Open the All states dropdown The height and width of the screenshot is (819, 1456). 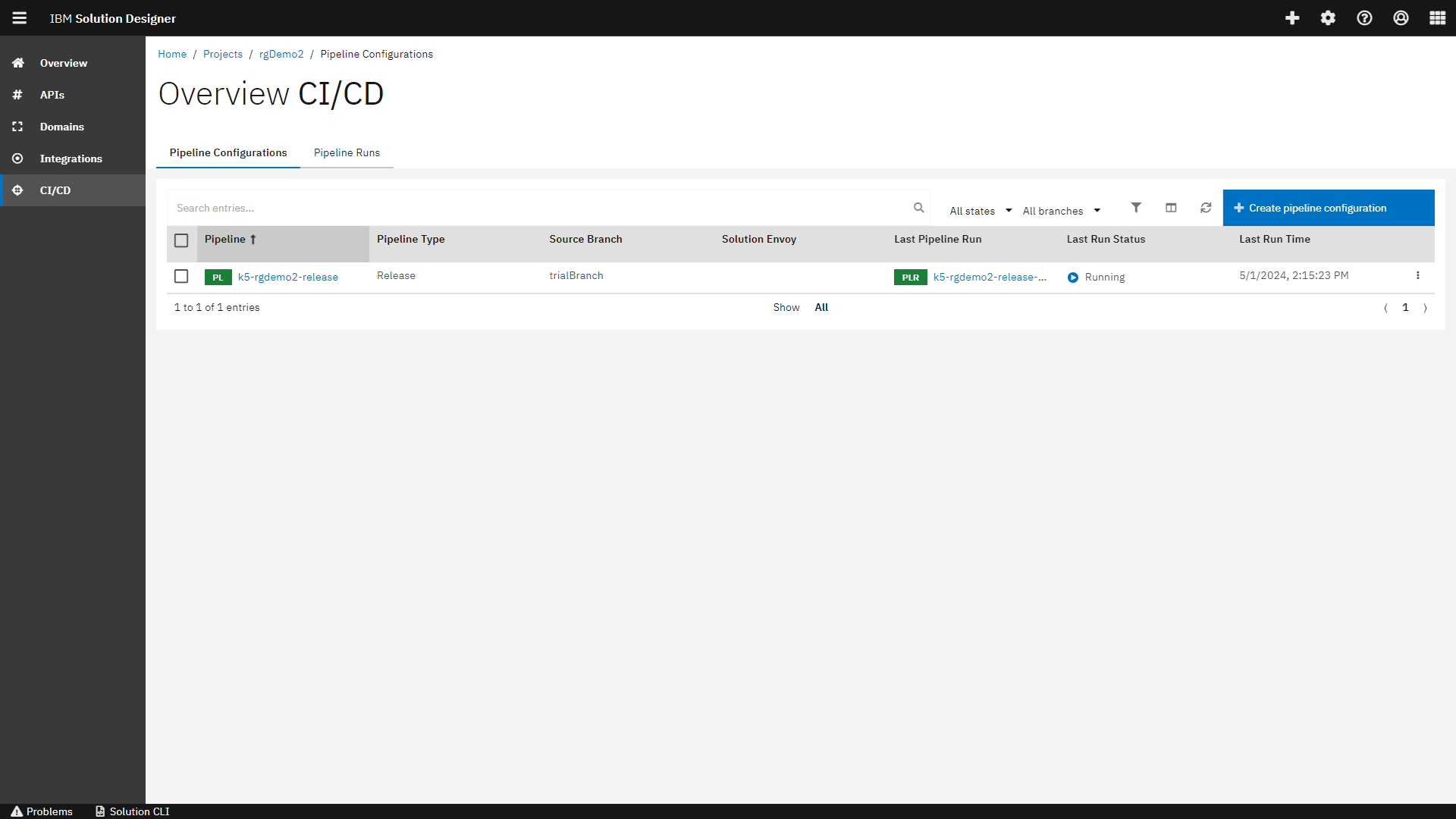[980, 210]
